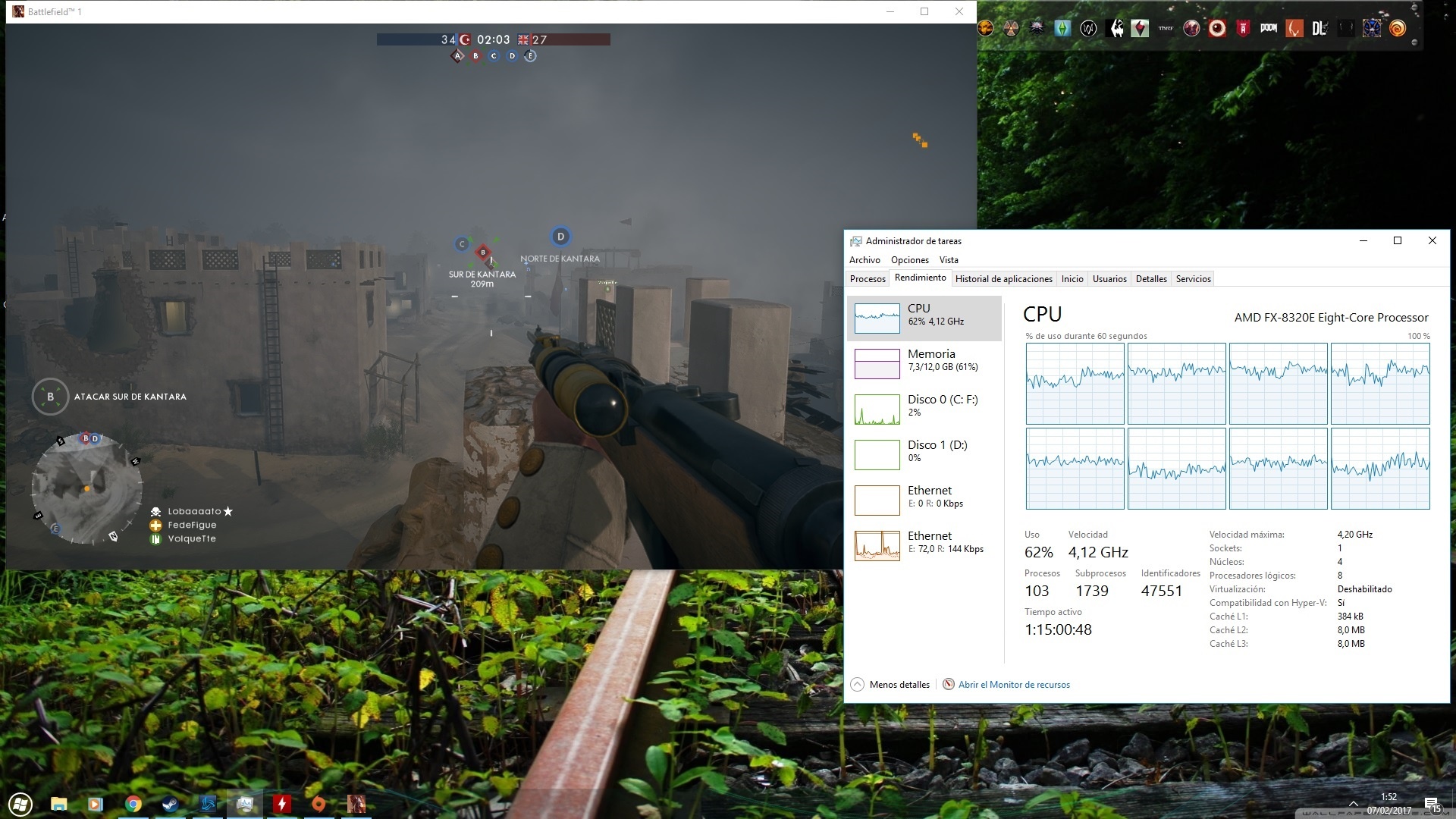Click squad member VolqueTte name
Image resolution: width=1456 pixels, height=819 pixels.
pos(192,538)
